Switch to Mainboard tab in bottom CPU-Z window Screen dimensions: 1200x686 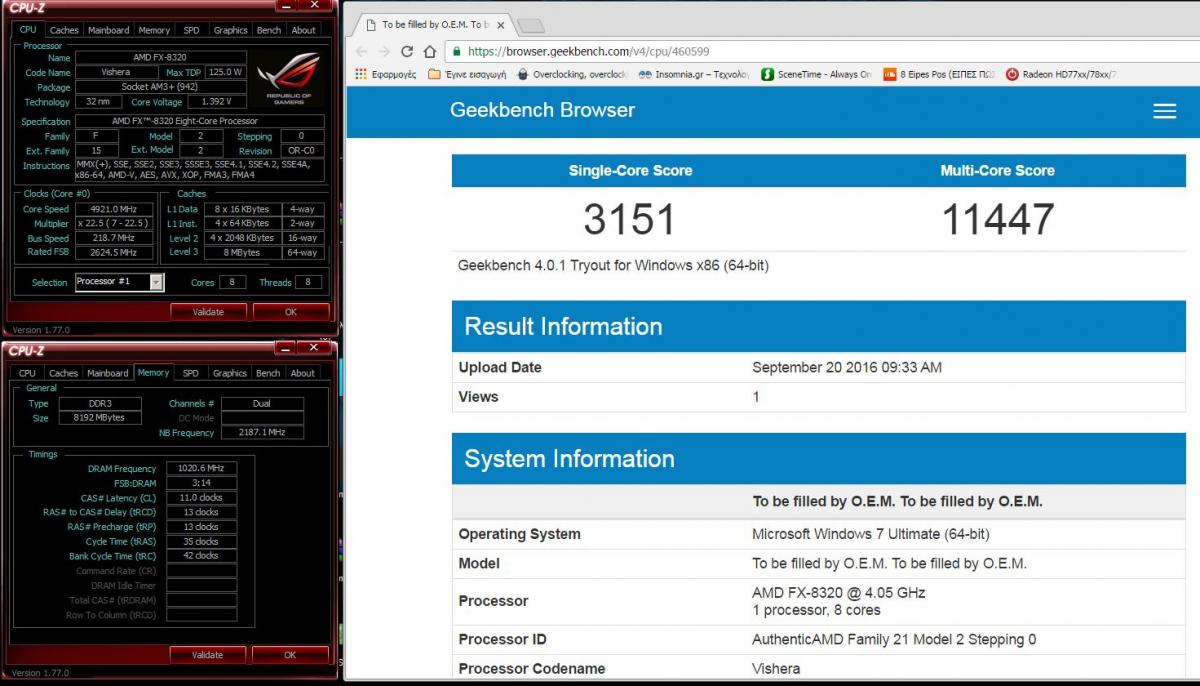coord(108,373)
